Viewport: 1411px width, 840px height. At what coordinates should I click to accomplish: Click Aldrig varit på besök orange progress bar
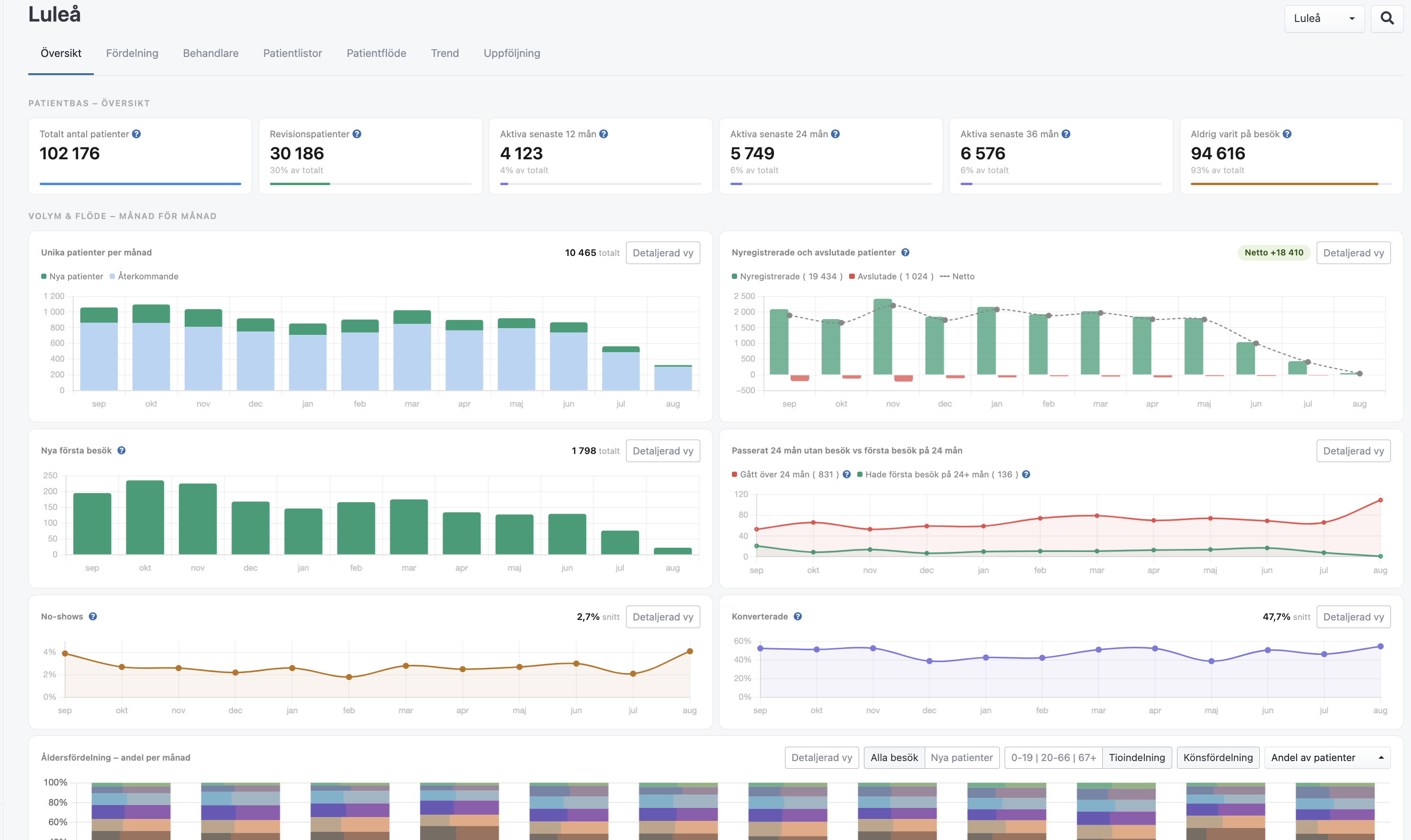(1284, 184)
